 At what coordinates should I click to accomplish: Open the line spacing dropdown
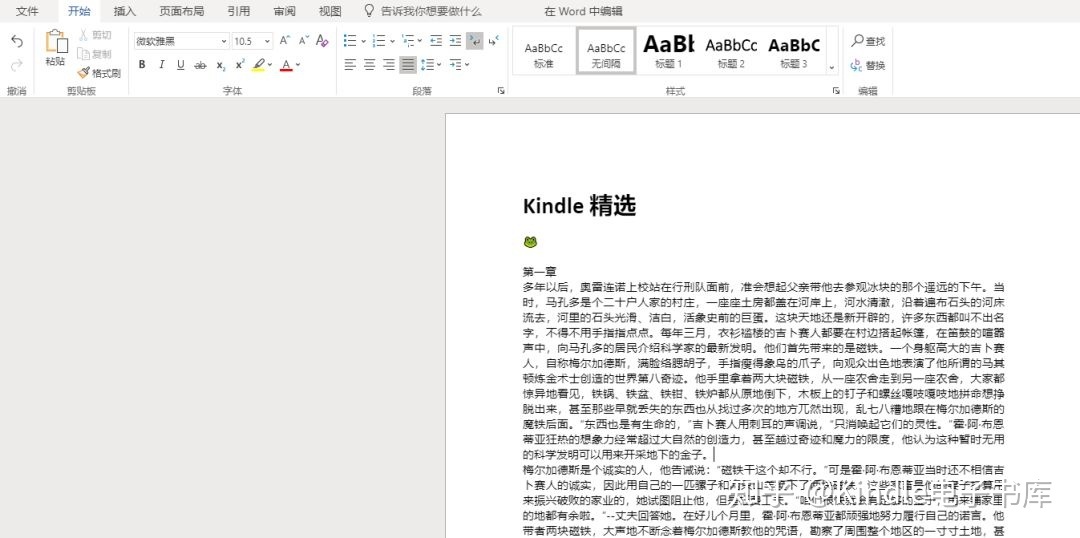pyautogui.click(x=430, y=65)
